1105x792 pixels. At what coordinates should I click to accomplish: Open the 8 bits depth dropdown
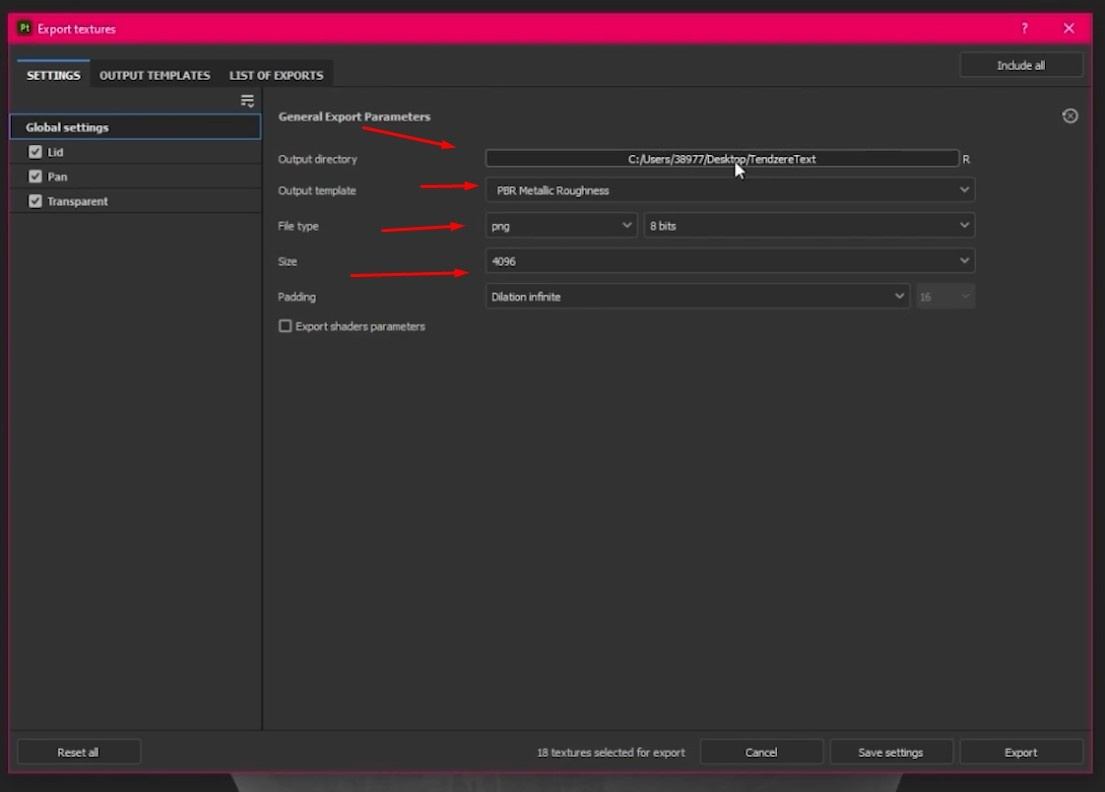click(809, 225)
